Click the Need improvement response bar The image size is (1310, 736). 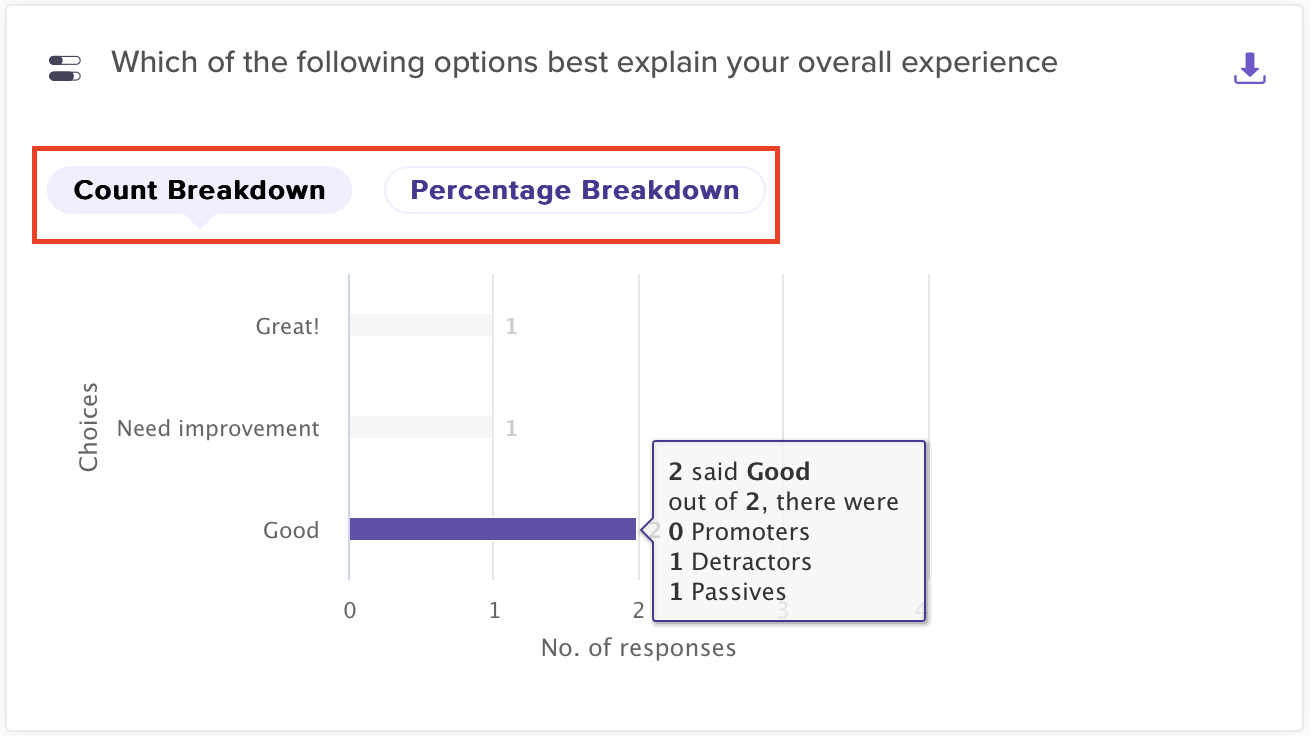click(x=420, y=428)
